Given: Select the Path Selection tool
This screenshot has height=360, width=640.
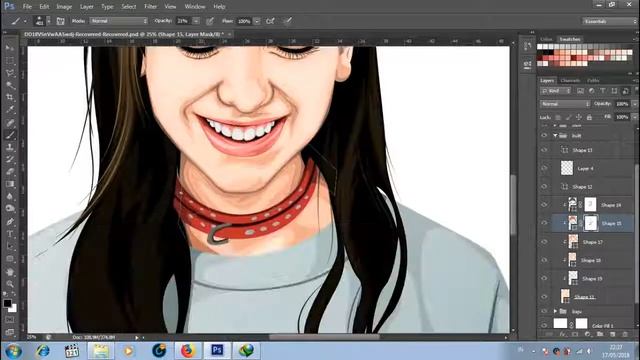Looking at the screenshot, I should pyautogui.click(x=10, y=247).
